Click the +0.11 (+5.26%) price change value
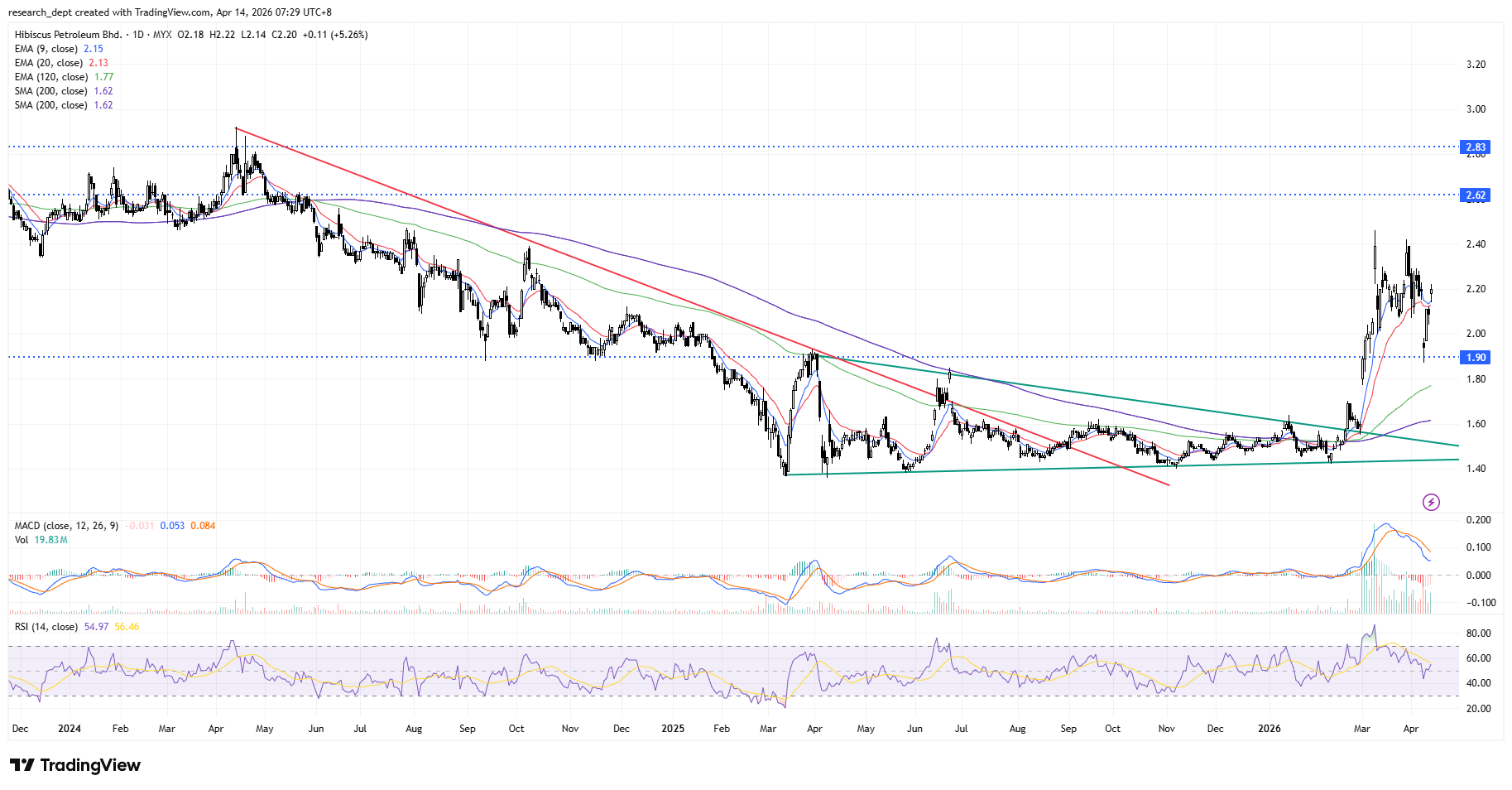Screen dimensions: 1512x790 click(x=335, y=35)
